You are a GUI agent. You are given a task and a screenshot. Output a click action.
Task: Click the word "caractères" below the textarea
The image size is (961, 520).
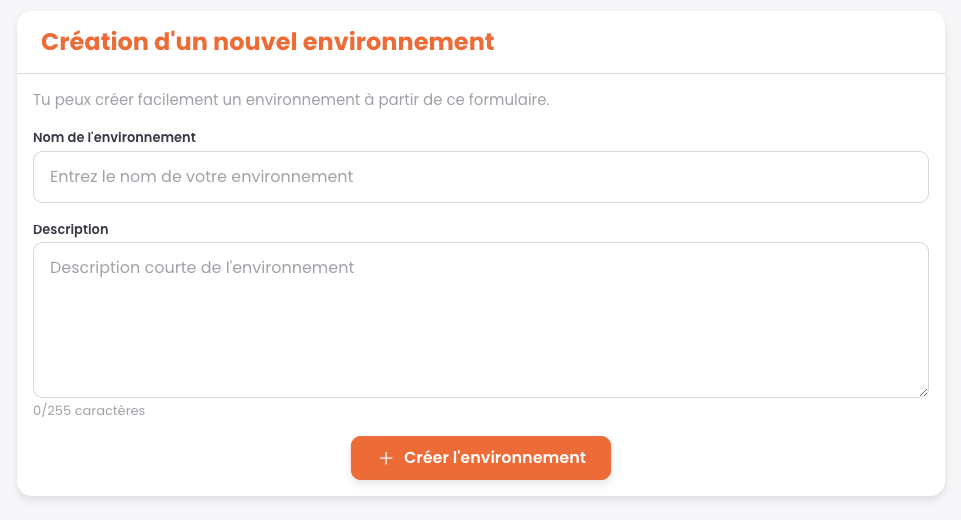pos(110,411)
